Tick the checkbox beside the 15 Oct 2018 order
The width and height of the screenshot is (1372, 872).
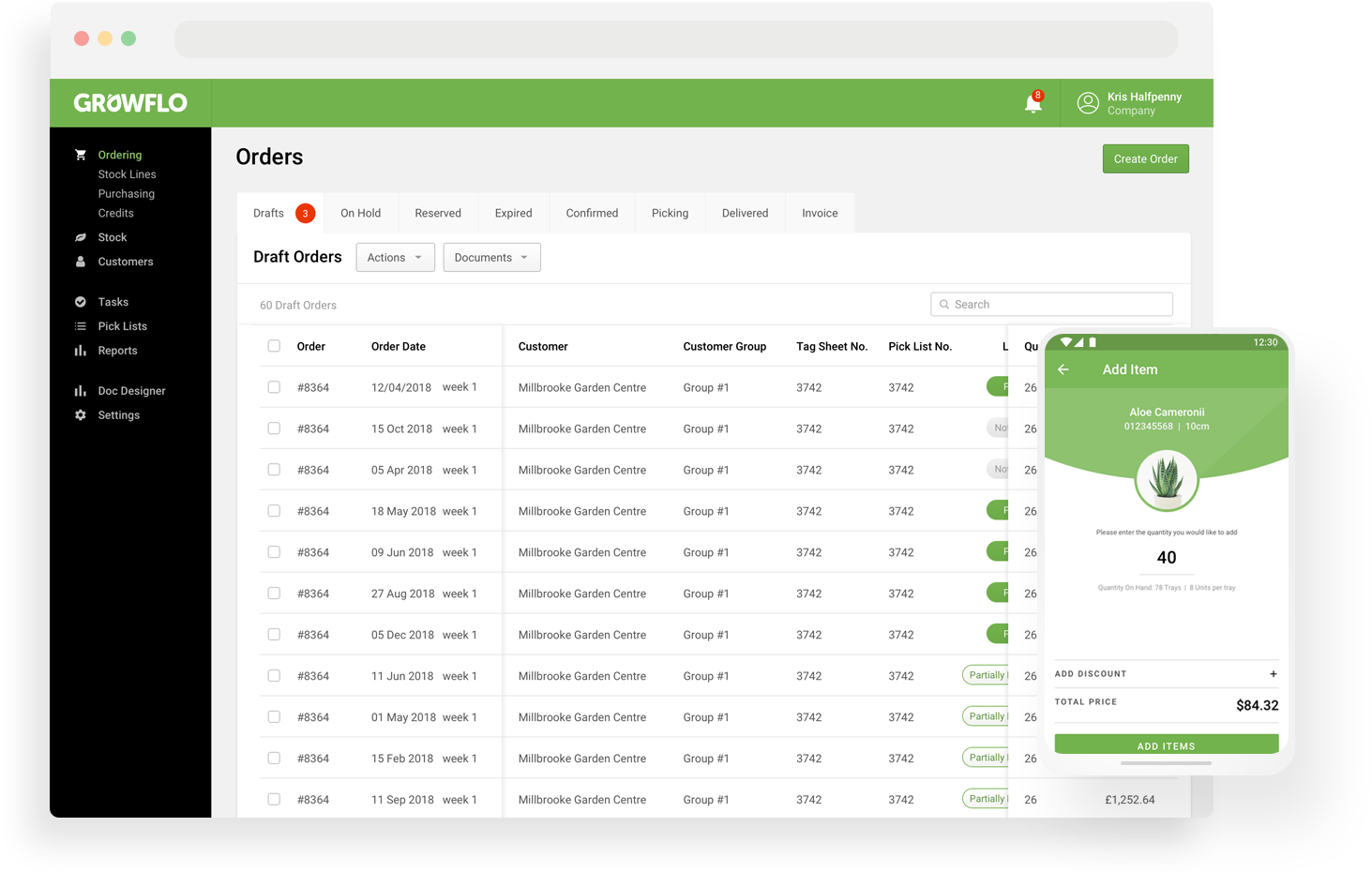[274, 428]
